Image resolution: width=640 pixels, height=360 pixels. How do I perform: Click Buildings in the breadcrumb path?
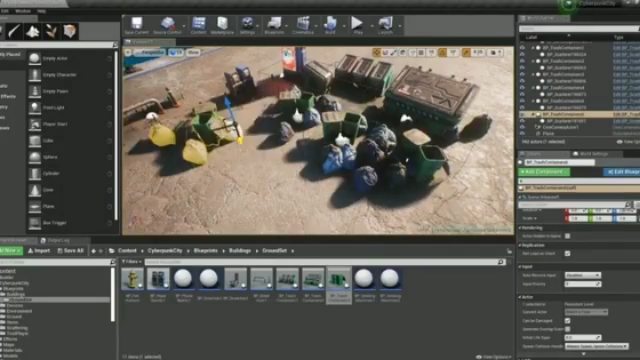tap(240, 251)
